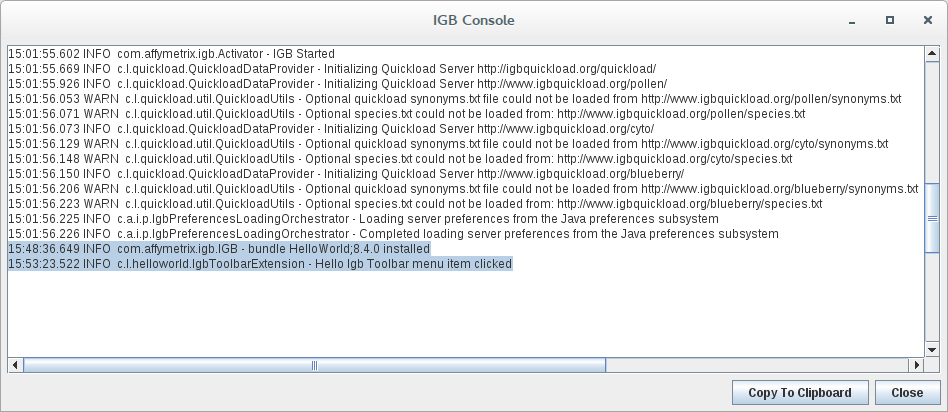Close the console with the Close button
Screen dimensions: 948x412
pyautogui.click(x=907, y=393)
